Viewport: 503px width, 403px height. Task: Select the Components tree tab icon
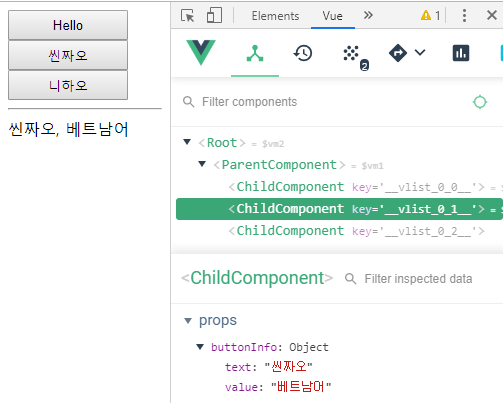(255, 53)
